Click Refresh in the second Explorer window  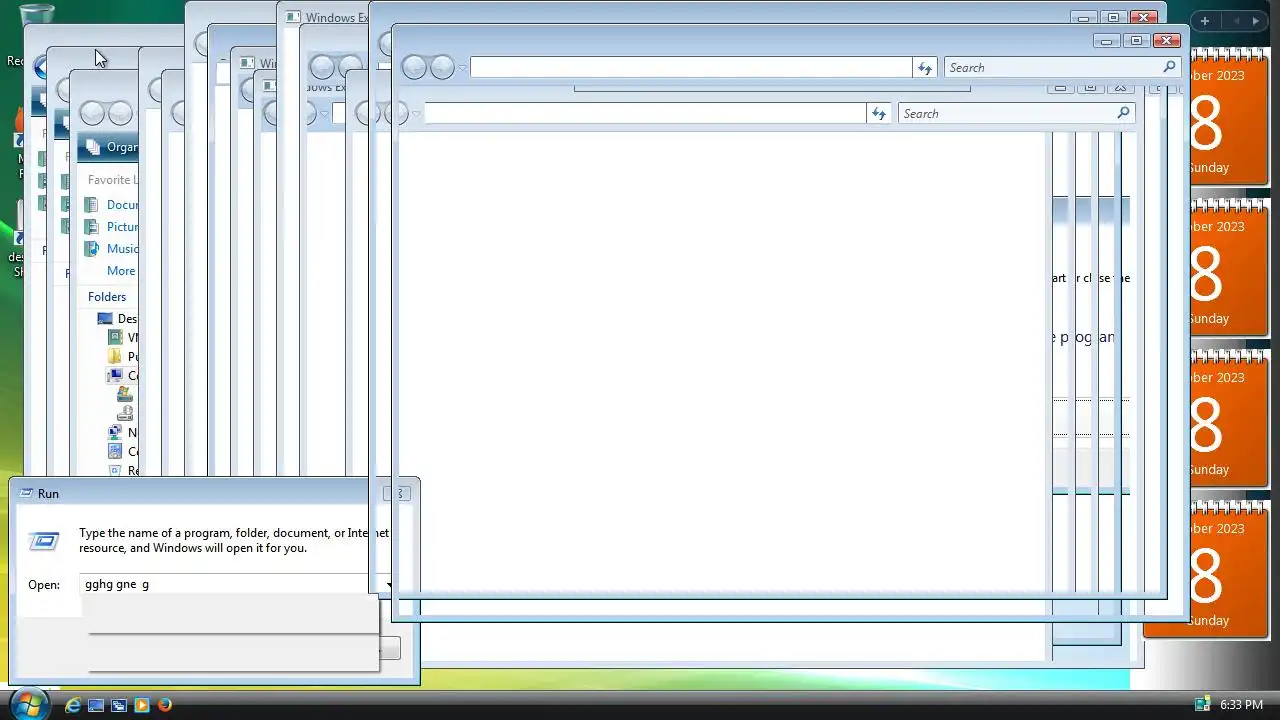pyautogui.click(x=879, y=114)
